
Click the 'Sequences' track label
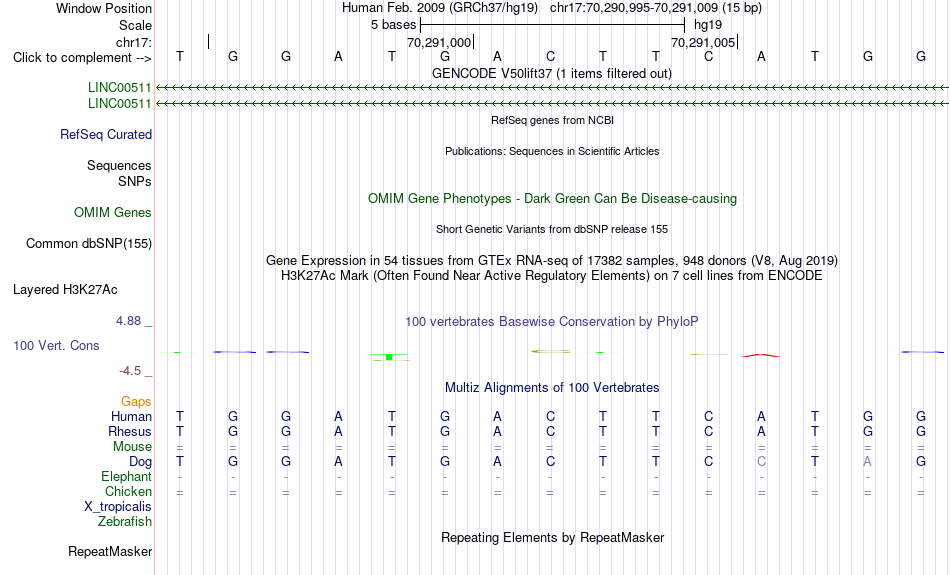click(x=119, y=165)
